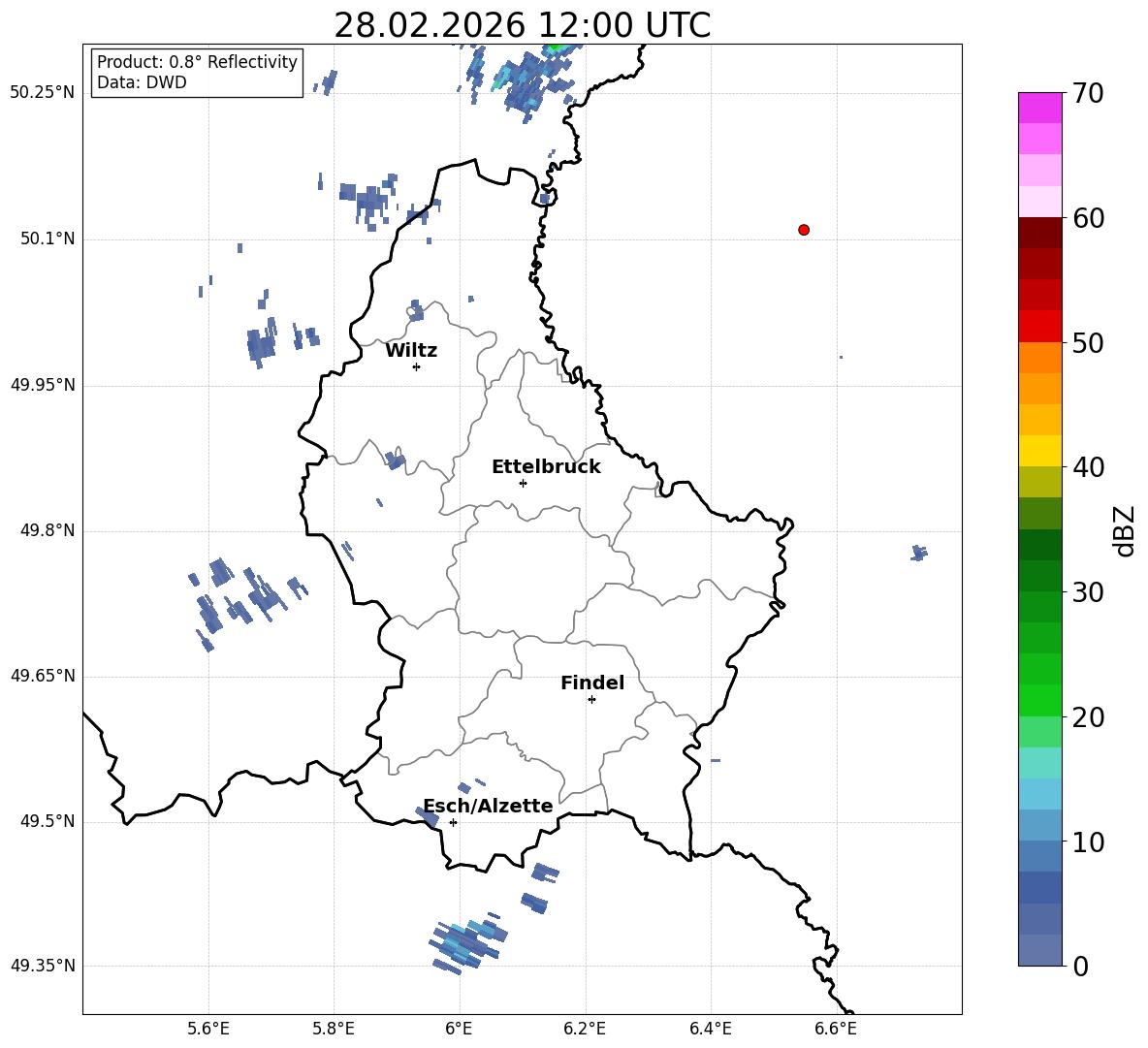Click the Findel station cross marker
The image size is (1148, 1048).
coord(591,700)
